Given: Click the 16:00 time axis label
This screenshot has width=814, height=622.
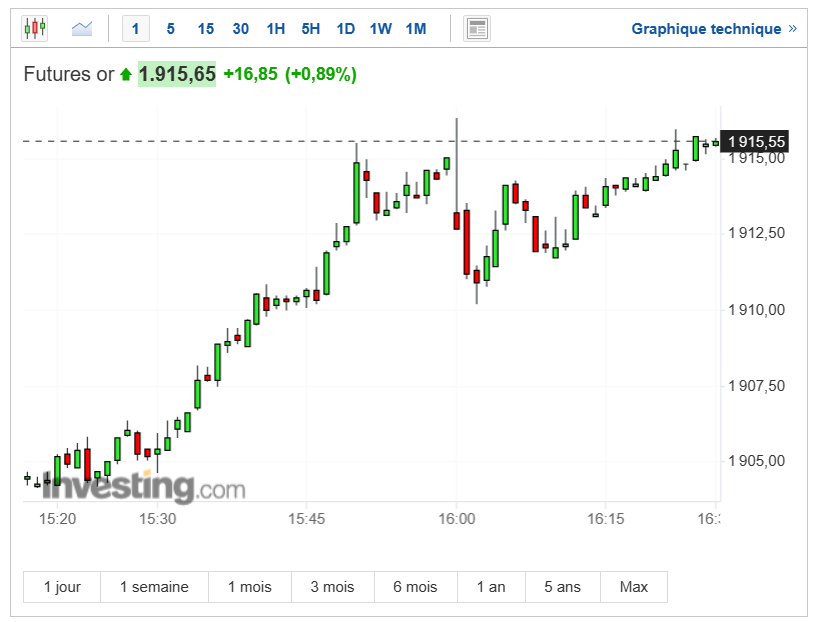Looking at the screenshot, I should click(x=456, y=519).
